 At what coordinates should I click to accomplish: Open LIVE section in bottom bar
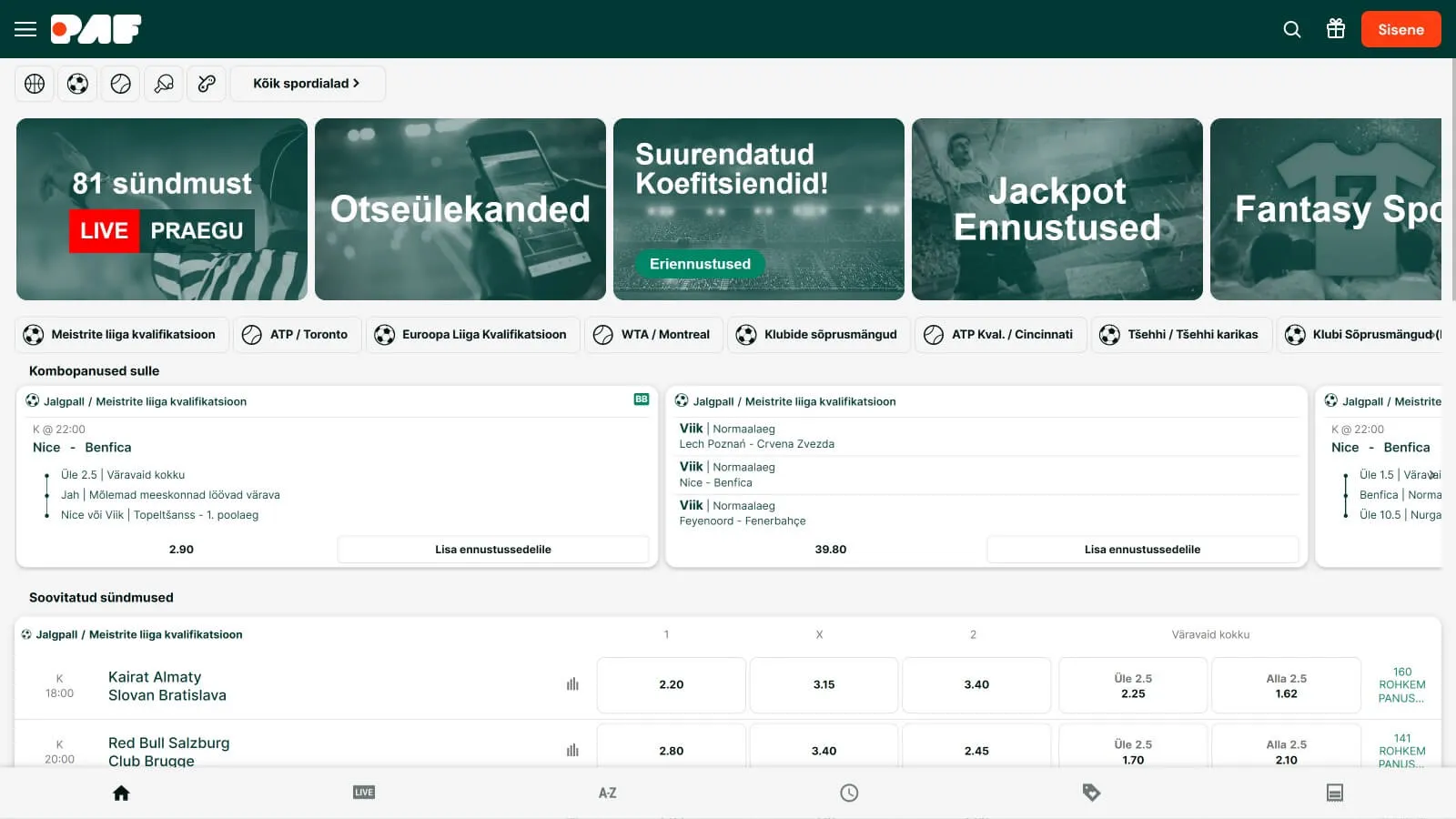pyautogui.click(x=364, y=793)
